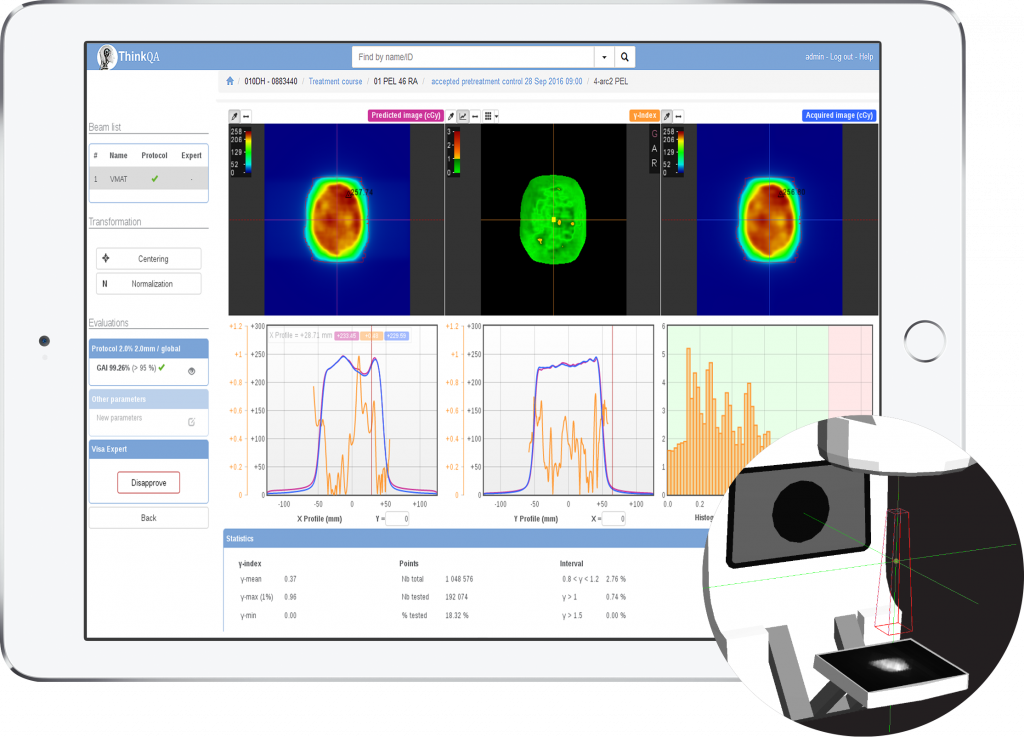Screen dimensions: 1024x737
Task: Show GAI details using the eye icon
Action: (x=191, y=369)
